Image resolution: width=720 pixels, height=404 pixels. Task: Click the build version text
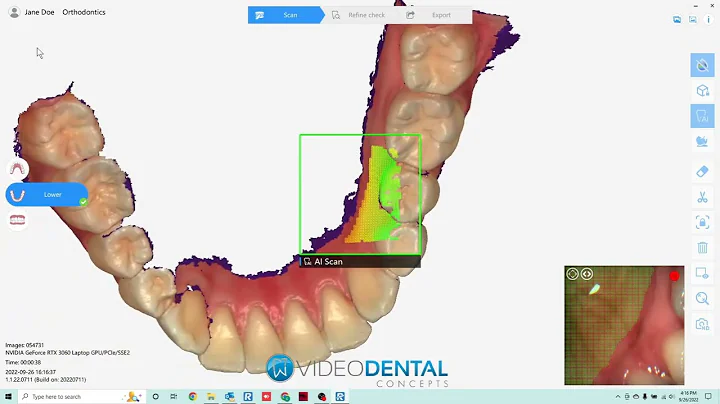pyautogui.click(x=45, y=380)
